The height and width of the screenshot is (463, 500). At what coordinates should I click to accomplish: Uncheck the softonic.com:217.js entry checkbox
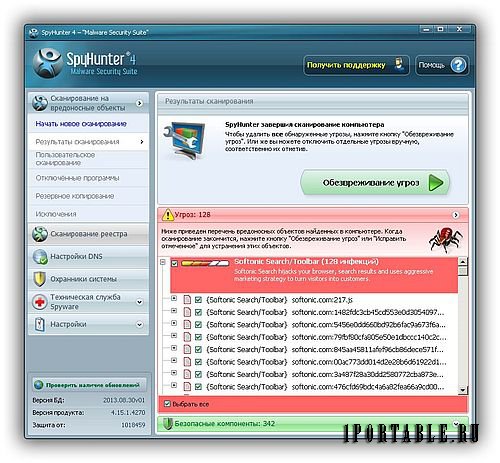198,300
